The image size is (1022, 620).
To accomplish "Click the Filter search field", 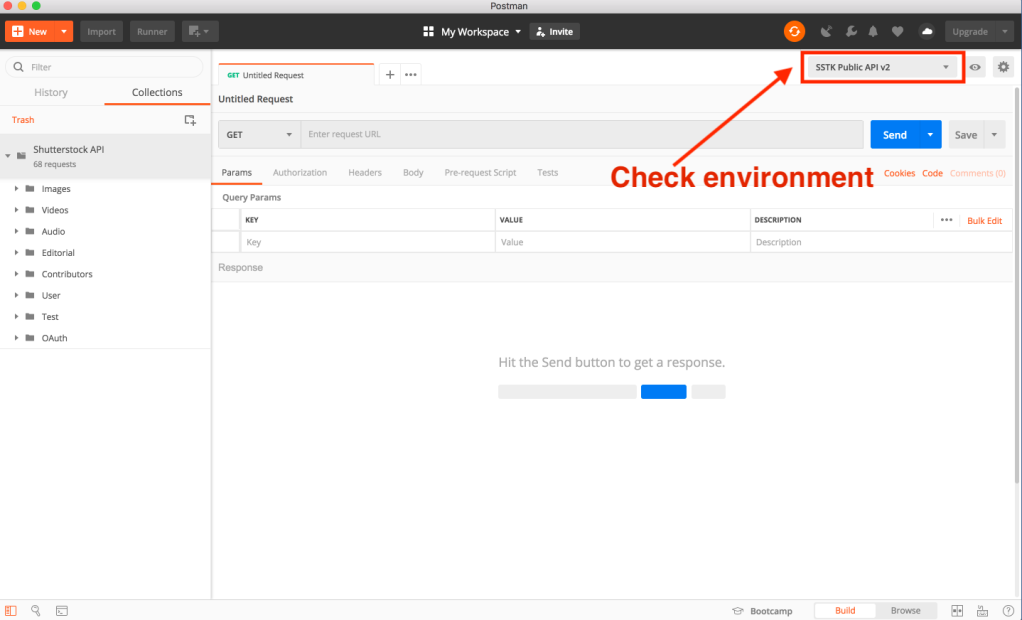I will click(x=104, y=66).
